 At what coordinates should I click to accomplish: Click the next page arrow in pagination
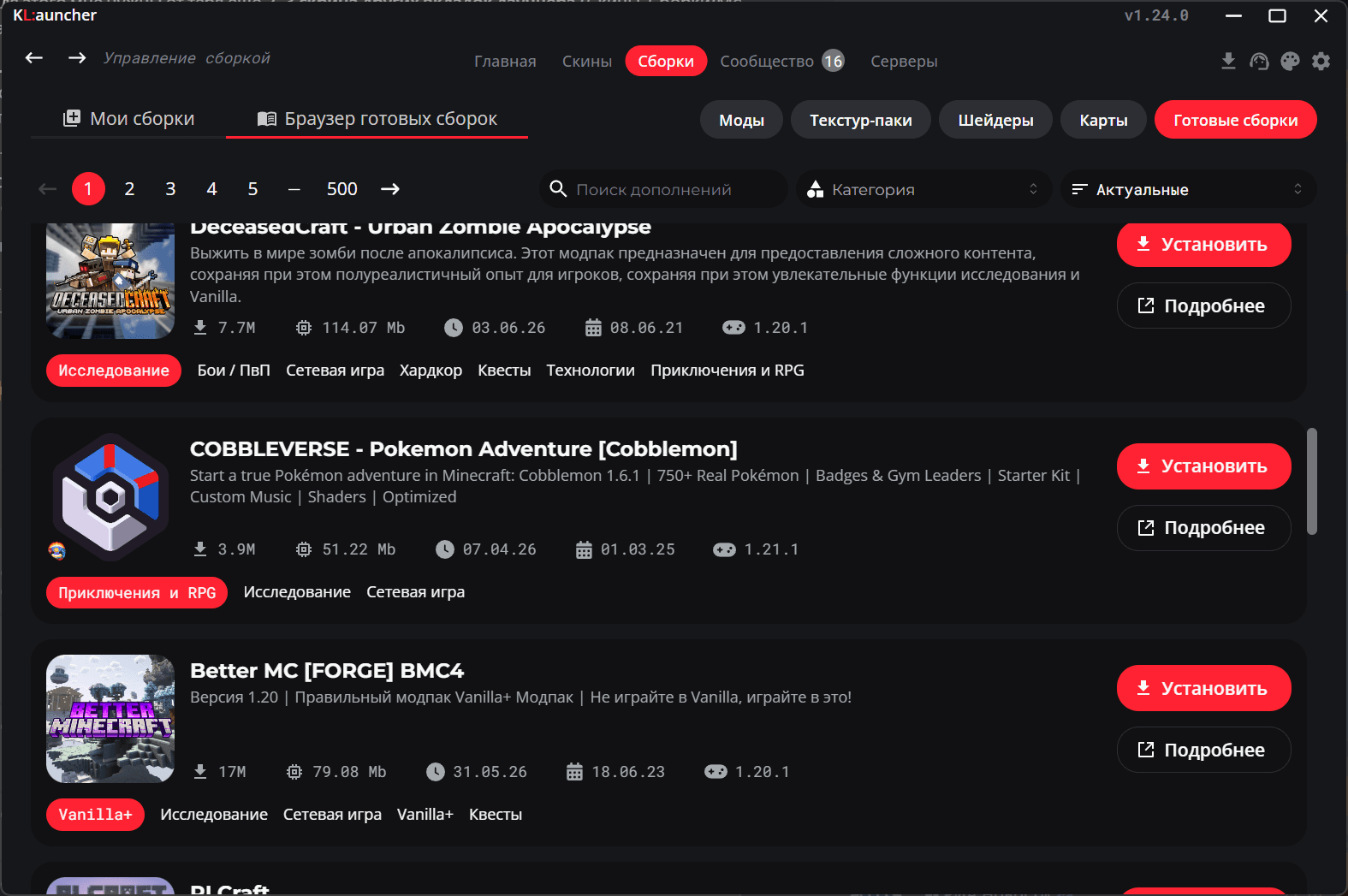390,189
